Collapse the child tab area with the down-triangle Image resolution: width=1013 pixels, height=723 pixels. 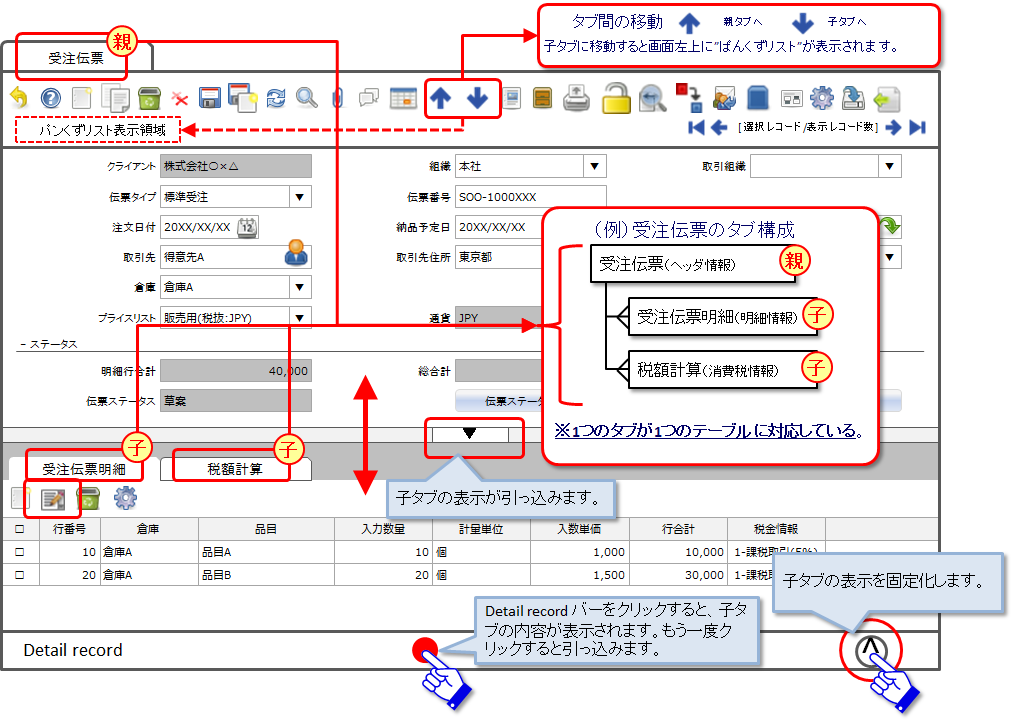[x=470, y=434]
